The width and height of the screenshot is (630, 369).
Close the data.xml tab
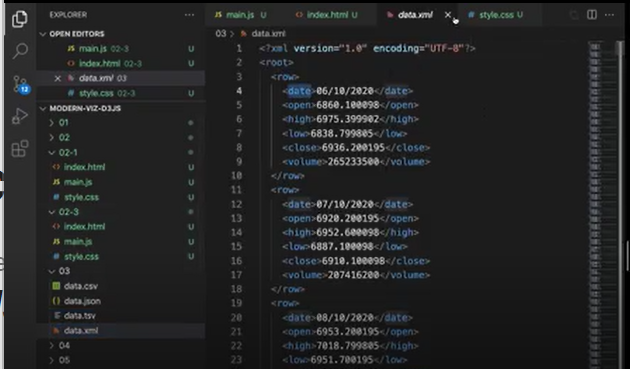pyautogui.click(x=448, y=15)
